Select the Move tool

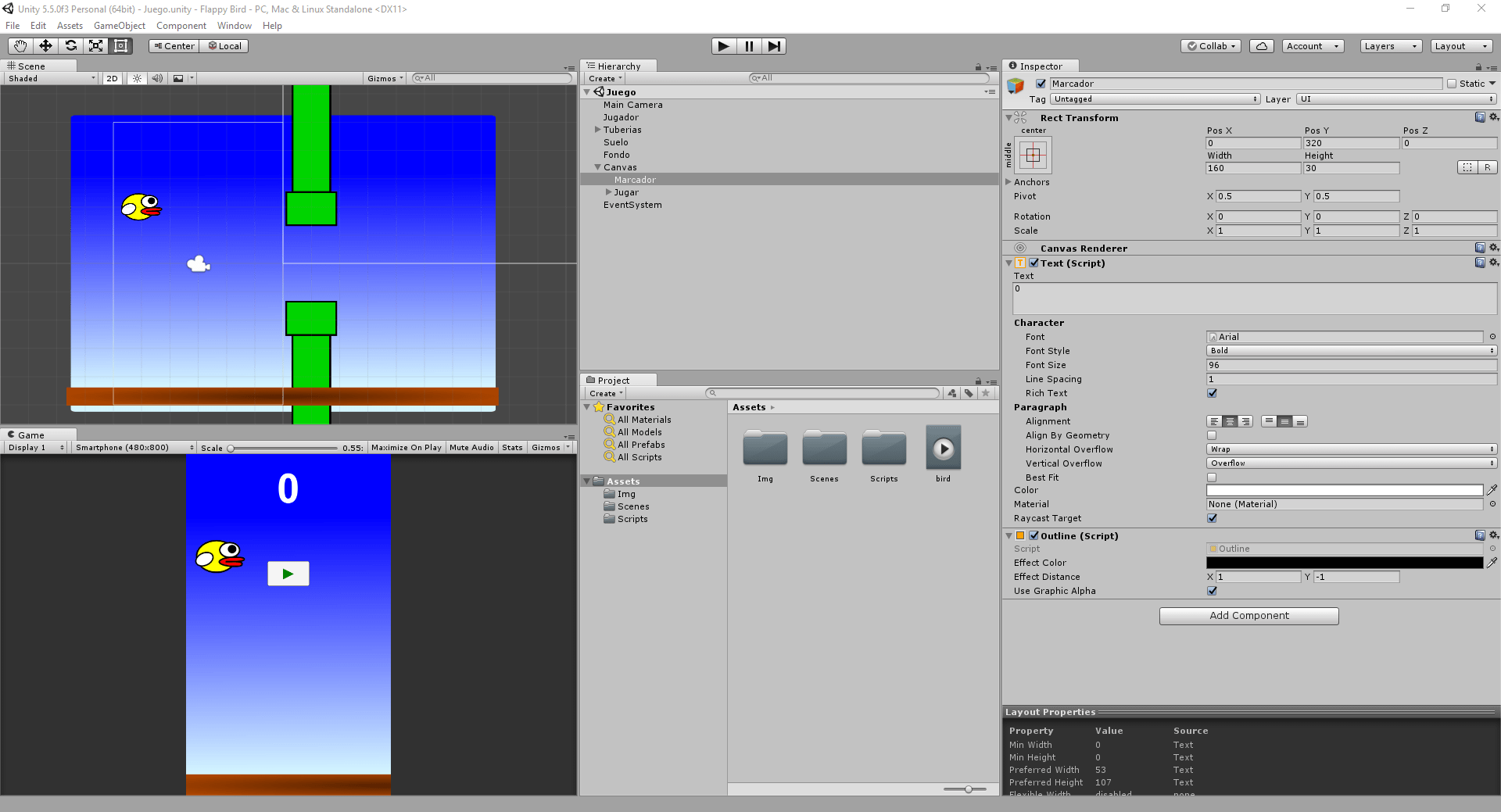pos(45,46)
